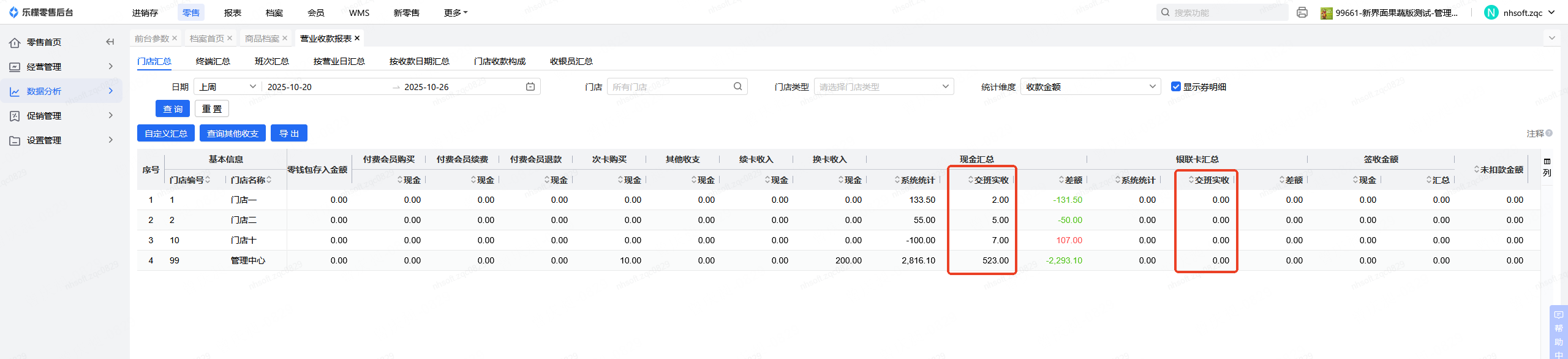Click the user avatar N icon
Viewport: 1568px width, 359px height.
click(x=1491, y=12)
